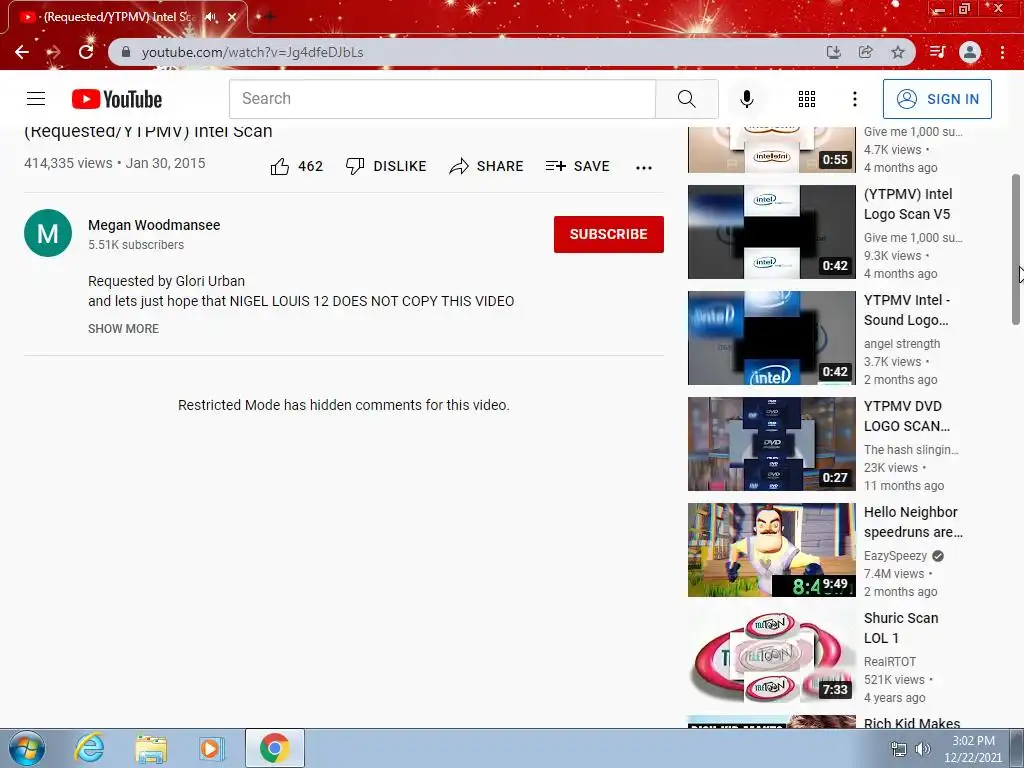Click Megan Woodmansee channel avatar

point(48,233)
